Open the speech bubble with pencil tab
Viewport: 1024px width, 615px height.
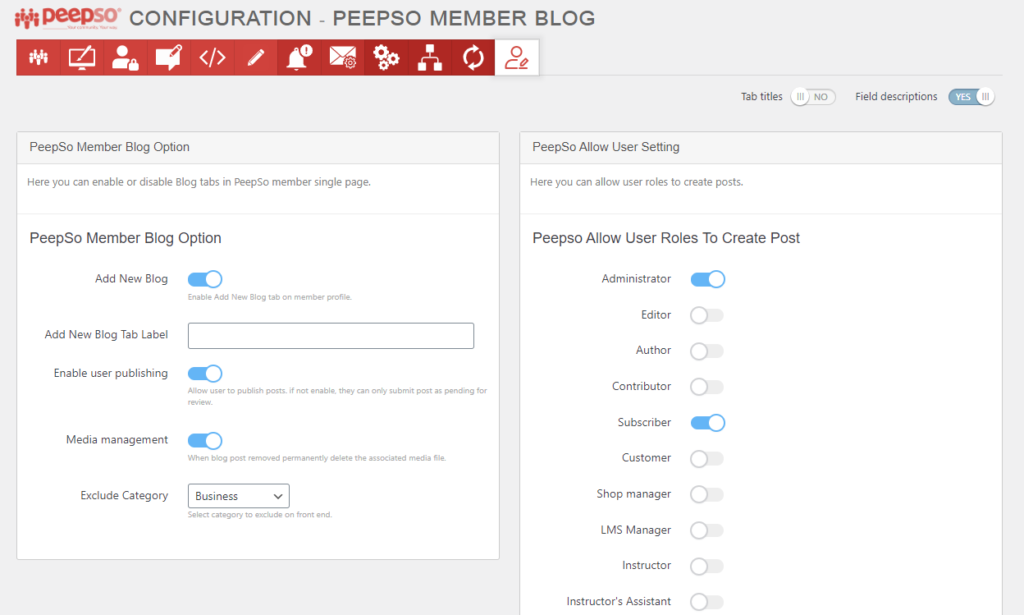coord(168,58)
